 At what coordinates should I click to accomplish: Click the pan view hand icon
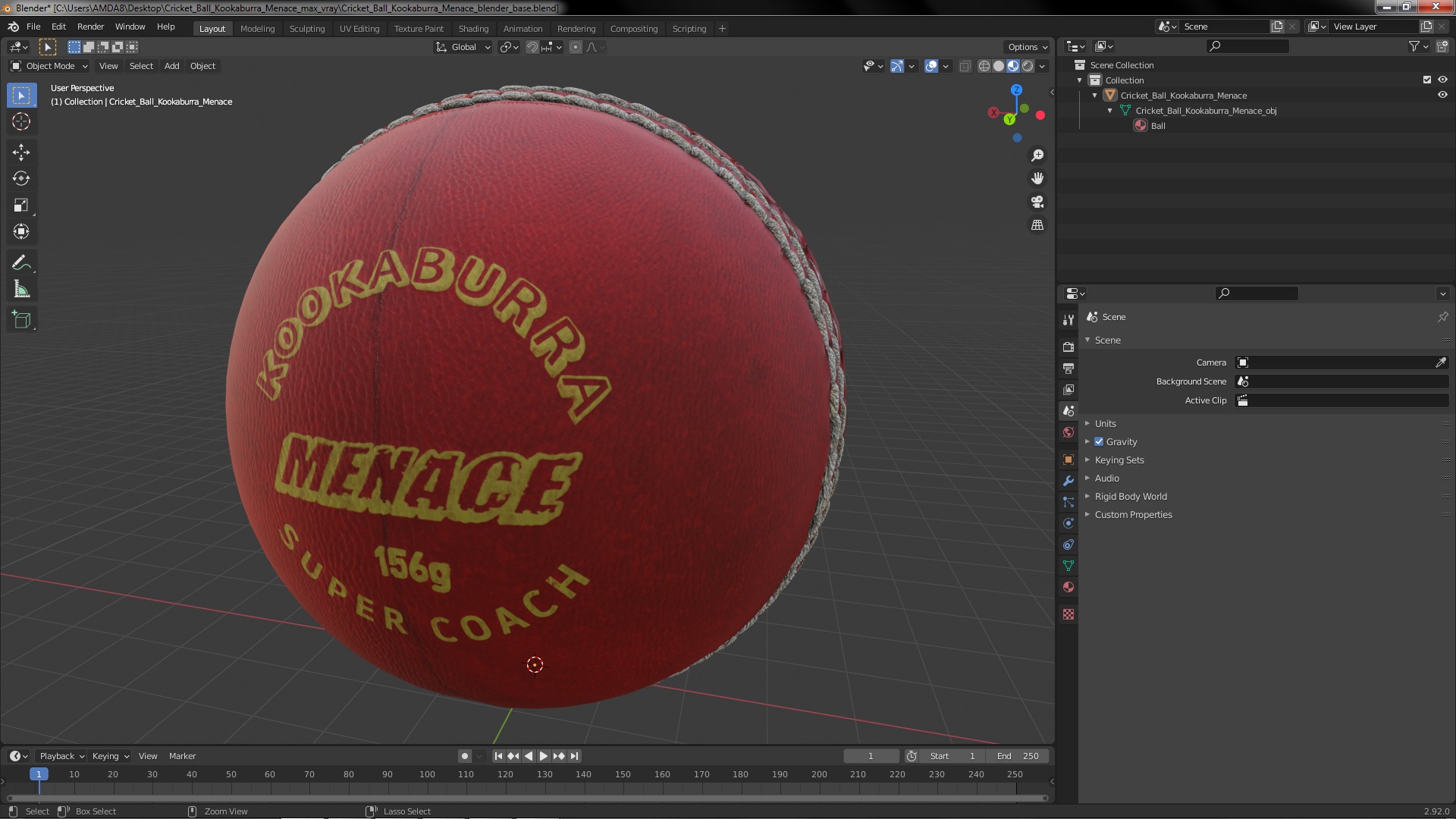point(1037,178)
